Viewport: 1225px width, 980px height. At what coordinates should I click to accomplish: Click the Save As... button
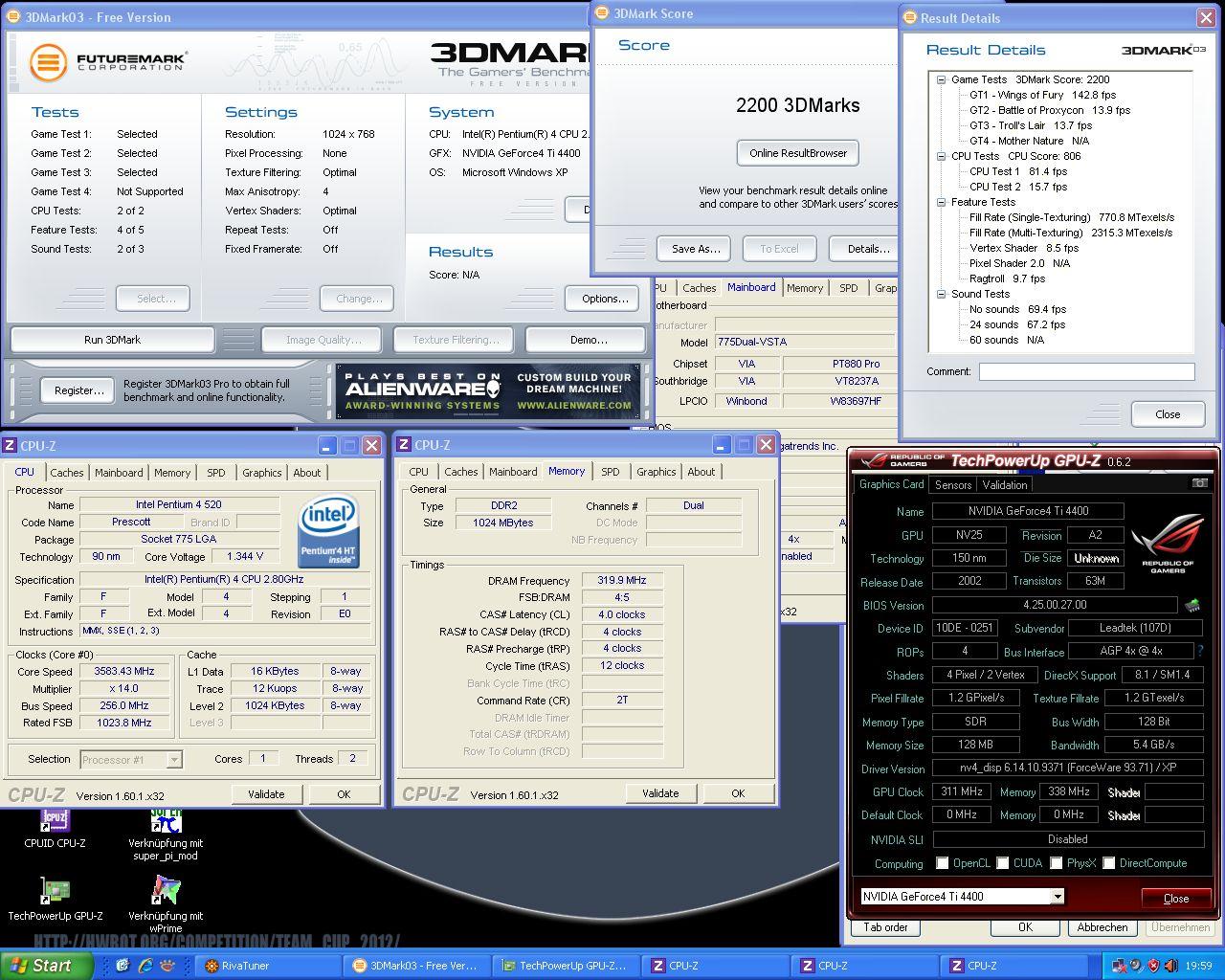[696, 249]
